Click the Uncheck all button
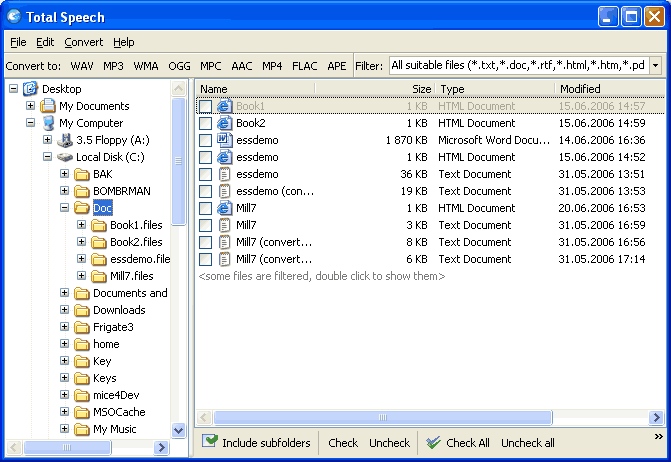 528,443
